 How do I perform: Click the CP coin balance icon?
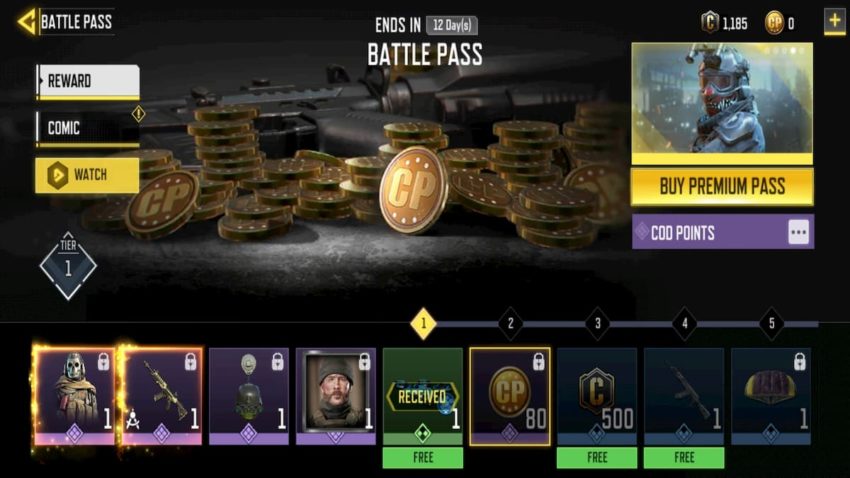click(774, 23)
